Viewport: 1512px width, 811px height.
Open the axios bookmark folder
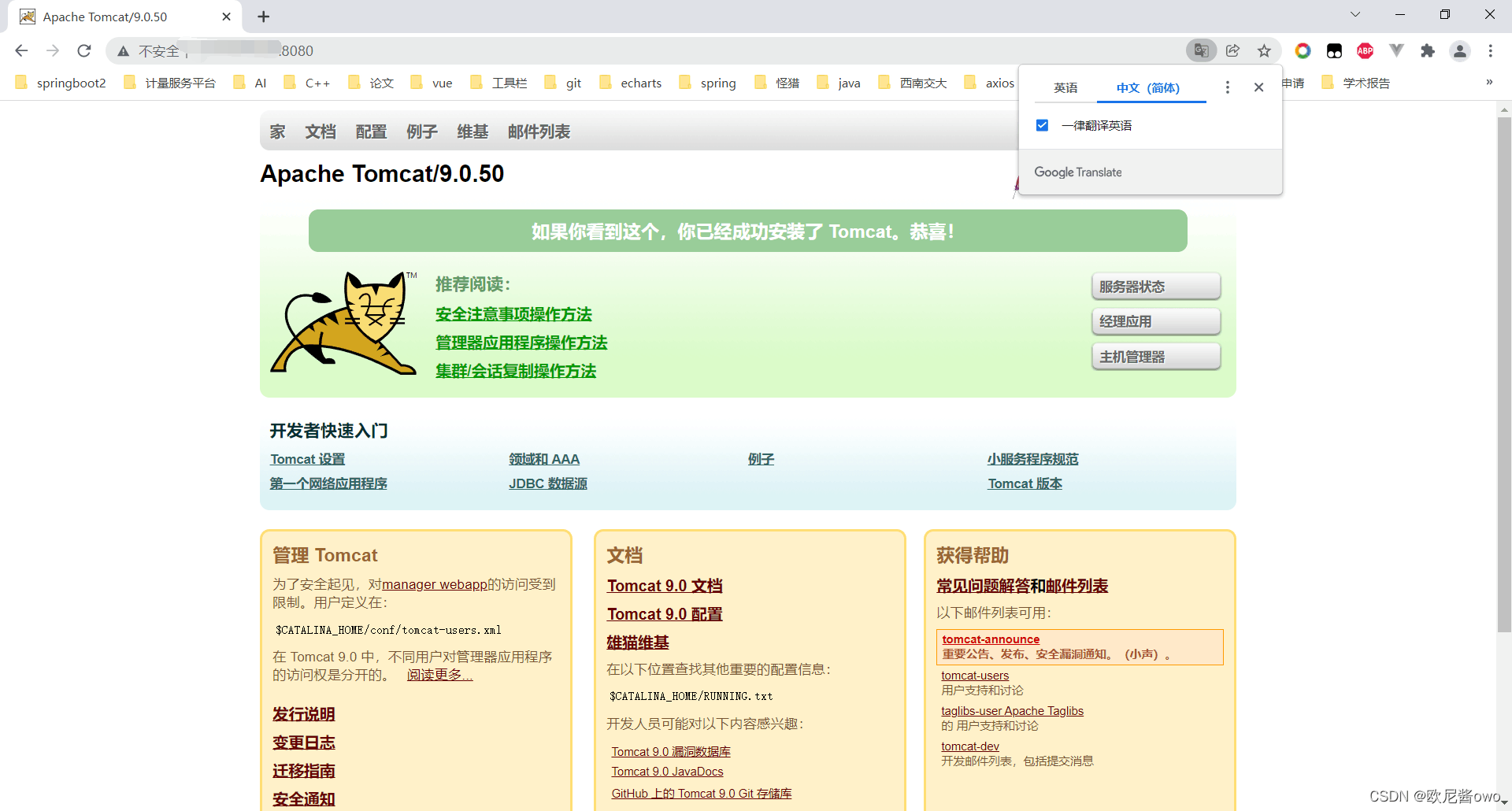[x=990, y=83]
